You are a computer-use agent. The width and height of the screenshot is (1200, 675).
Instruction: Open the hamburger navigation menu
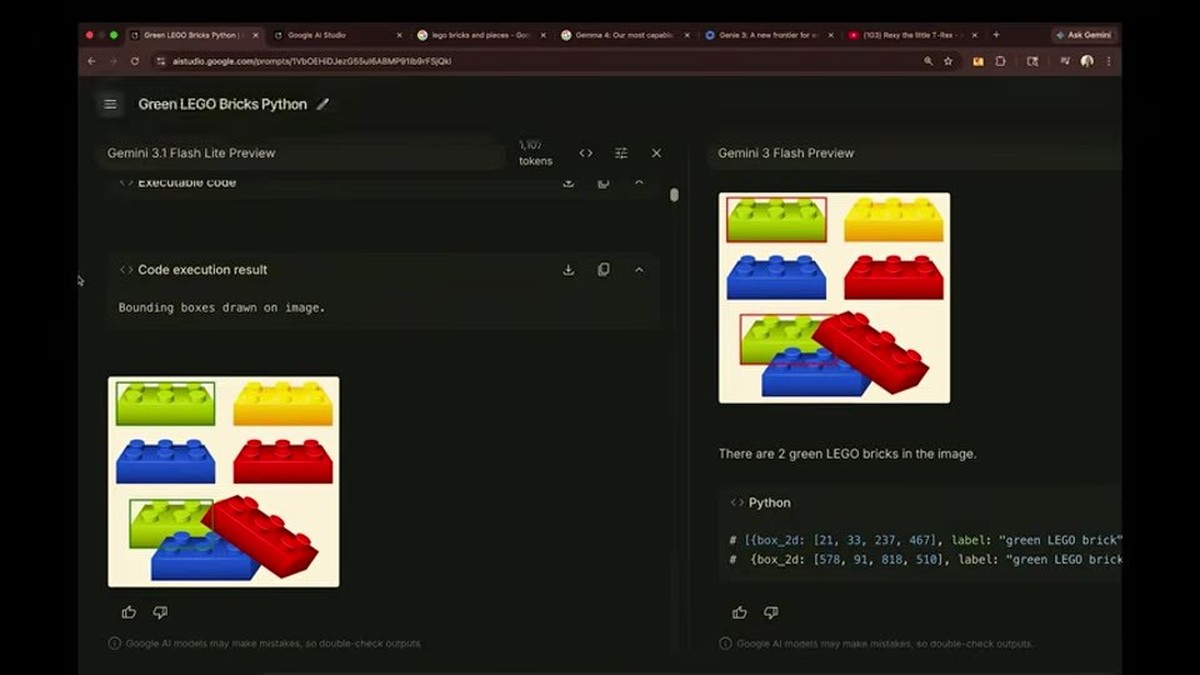(x=110, y=104)
